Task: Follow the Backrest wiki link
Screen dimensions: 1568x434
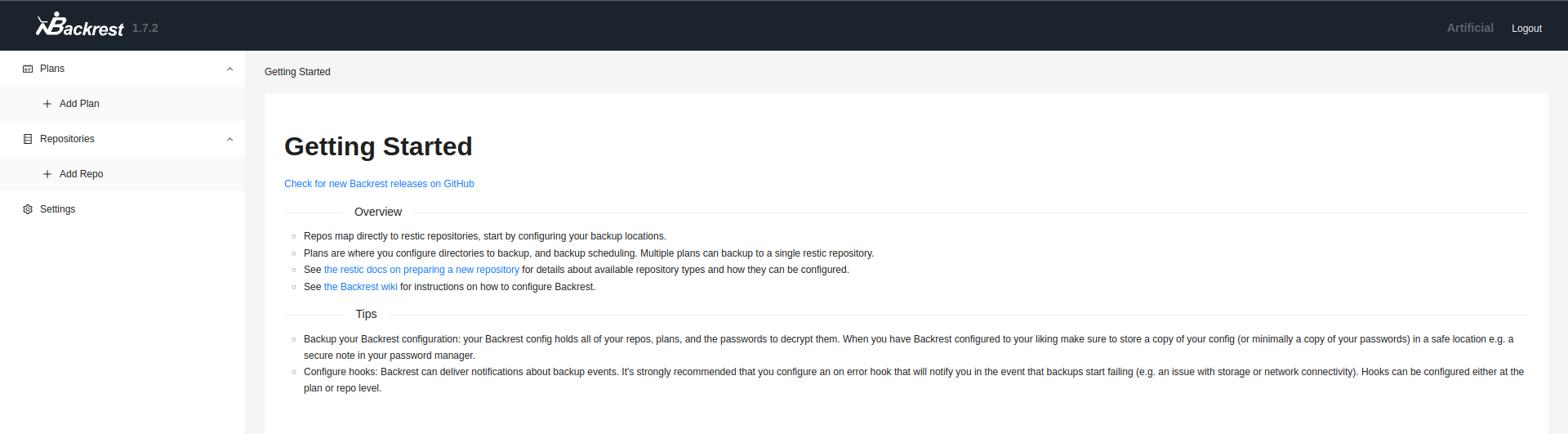Action: (360, 287)
